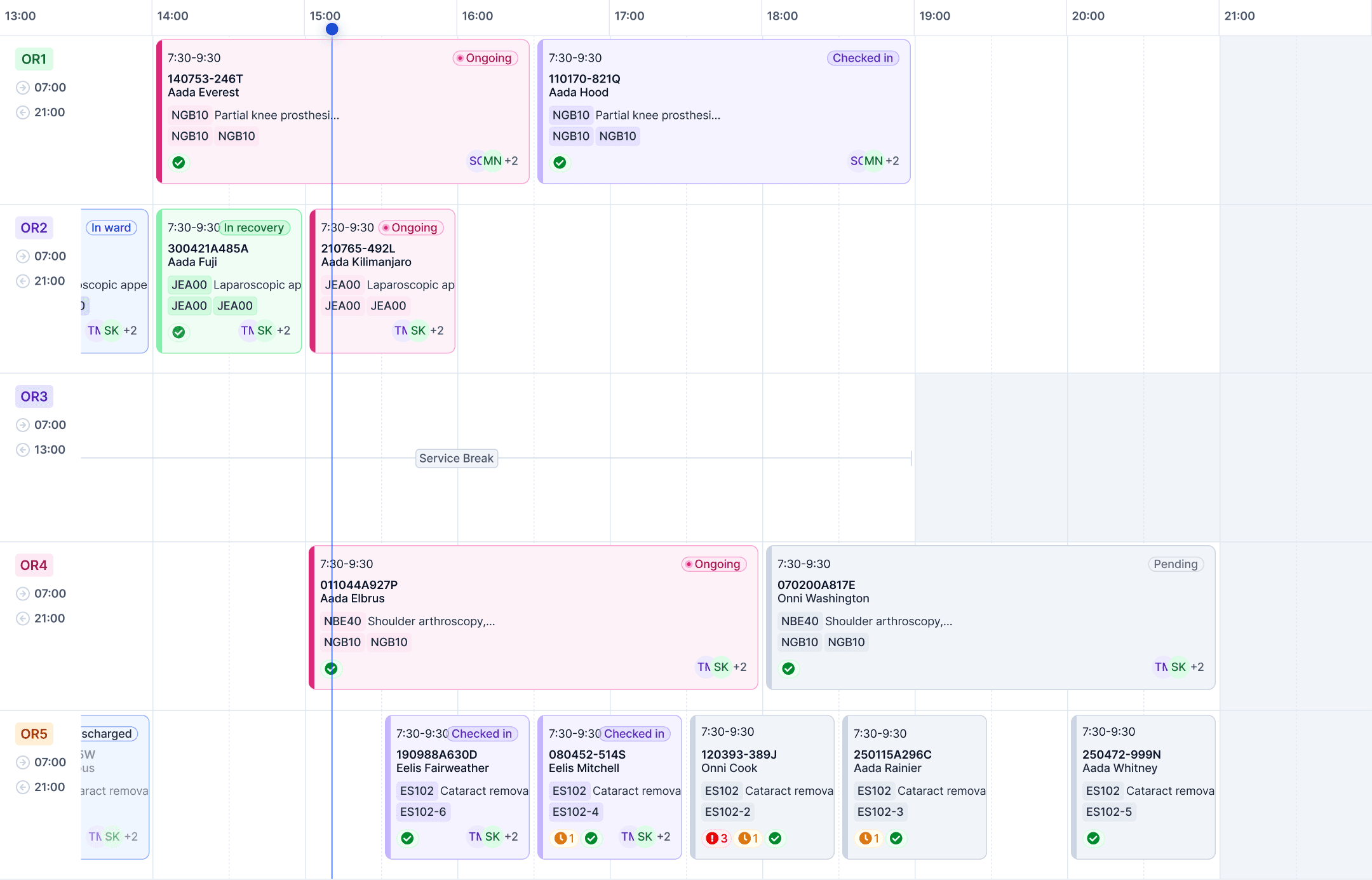Click red alert badge on Onni Cook card

tap(716, 838)
